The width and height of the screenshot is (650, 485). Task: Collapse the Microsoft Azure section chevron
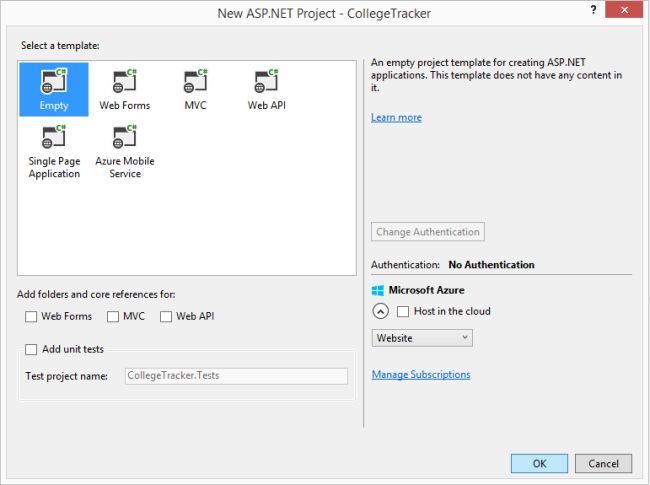pyautogui.click(x=381, y=311)
